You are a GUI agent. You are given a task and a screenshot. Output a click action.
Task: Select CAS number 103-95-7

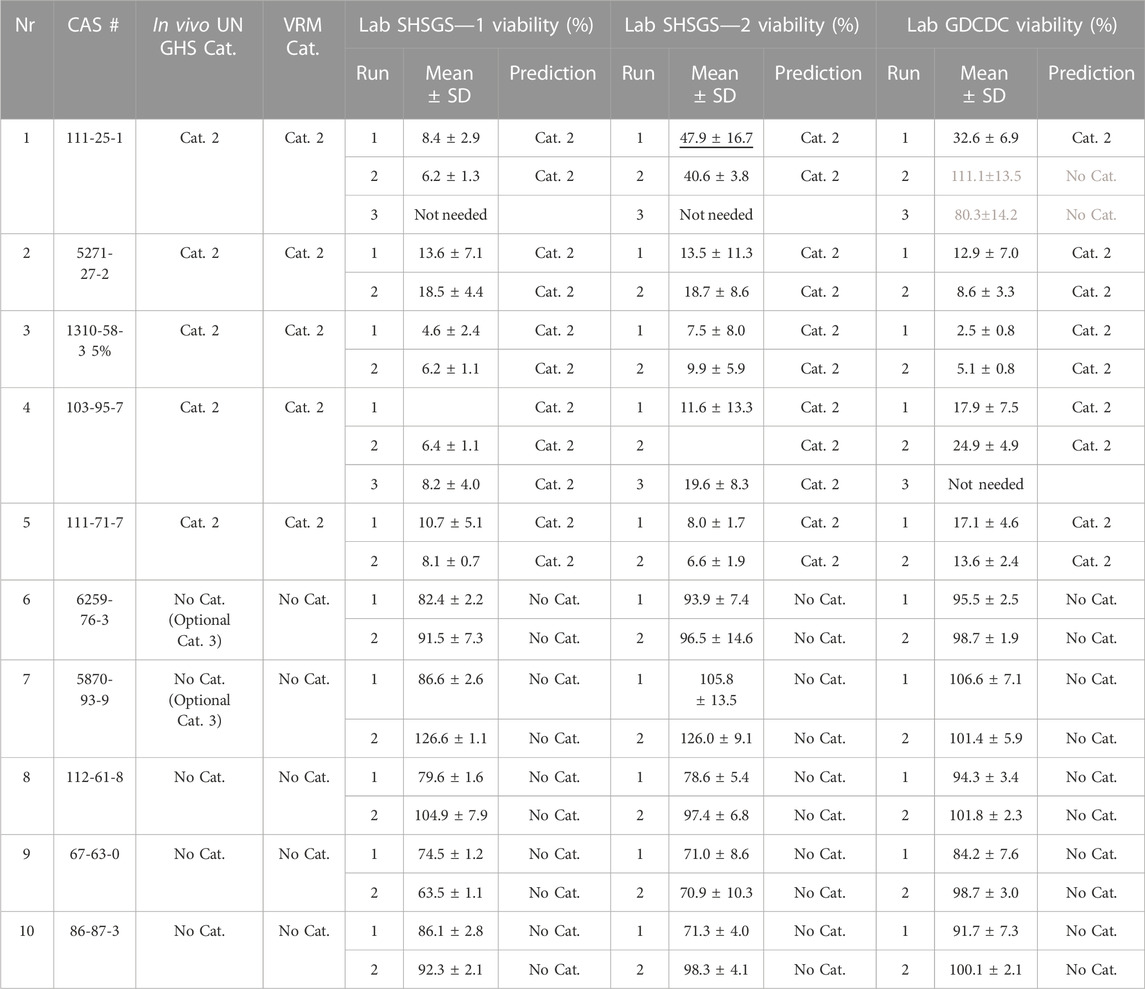94,408
